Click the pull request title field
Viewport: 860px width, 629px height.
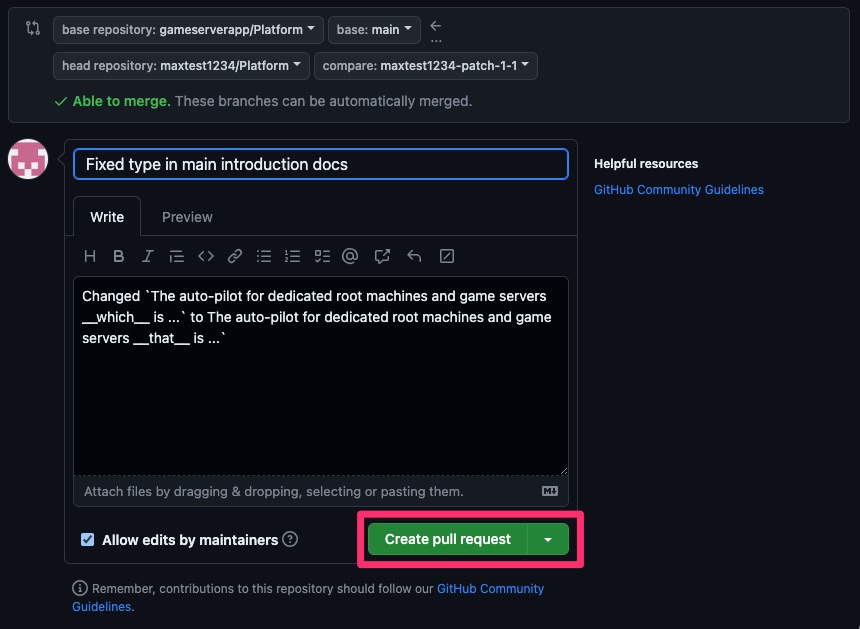pos(320,164)
